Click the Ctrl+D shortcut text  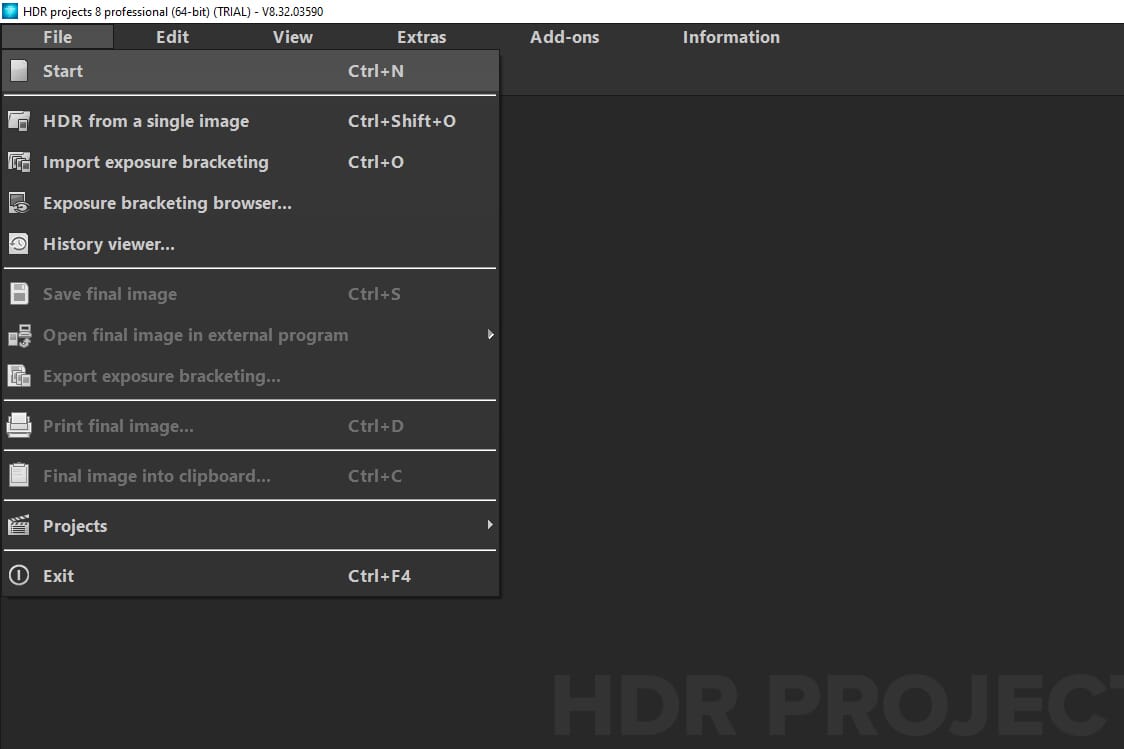click(376, 426)
